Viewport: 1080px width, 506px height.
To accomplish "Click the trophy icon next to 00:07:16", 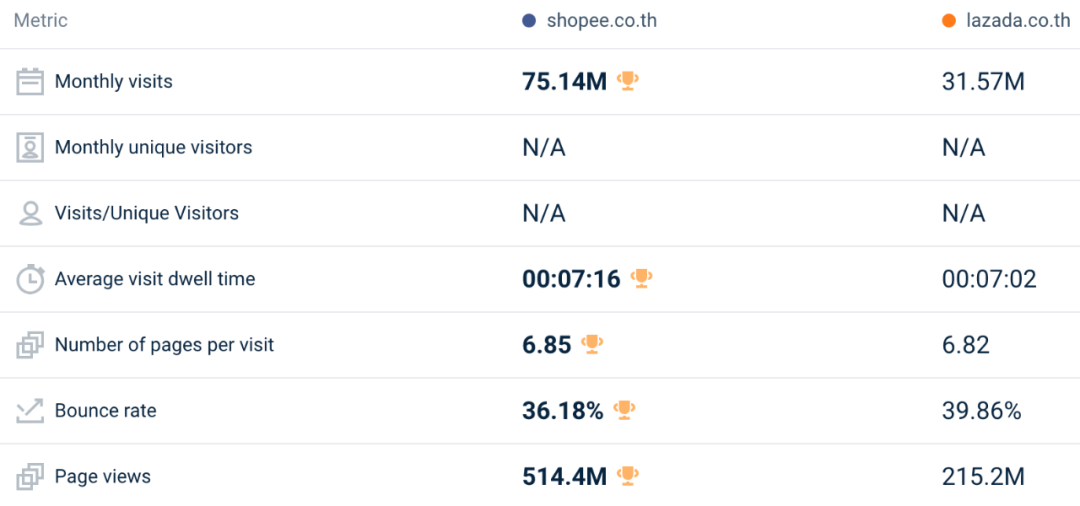I will pos(642,279).
